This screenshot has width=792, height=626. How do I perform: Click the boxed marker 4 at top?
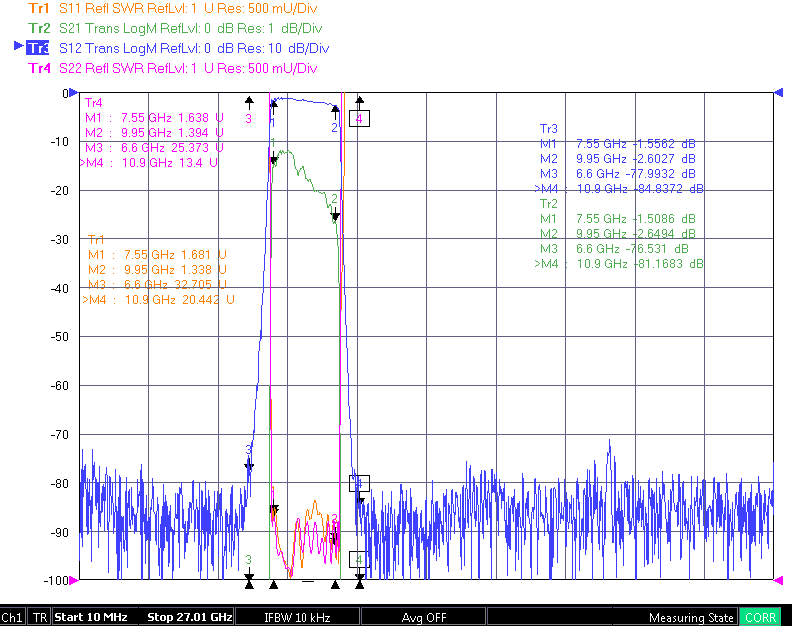tap(359, 119)
